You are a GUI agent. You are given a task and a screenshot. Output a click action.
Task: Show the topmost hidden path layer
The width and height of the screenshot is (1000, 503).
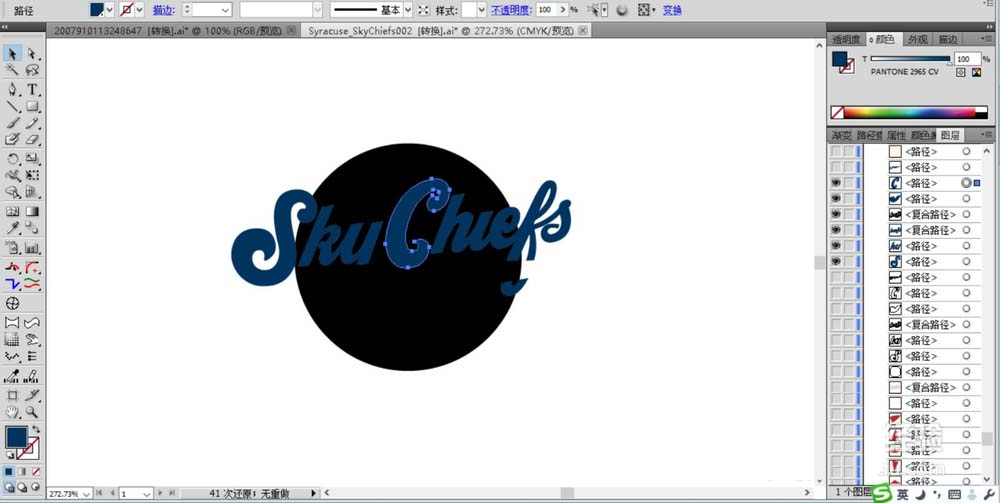835,152
